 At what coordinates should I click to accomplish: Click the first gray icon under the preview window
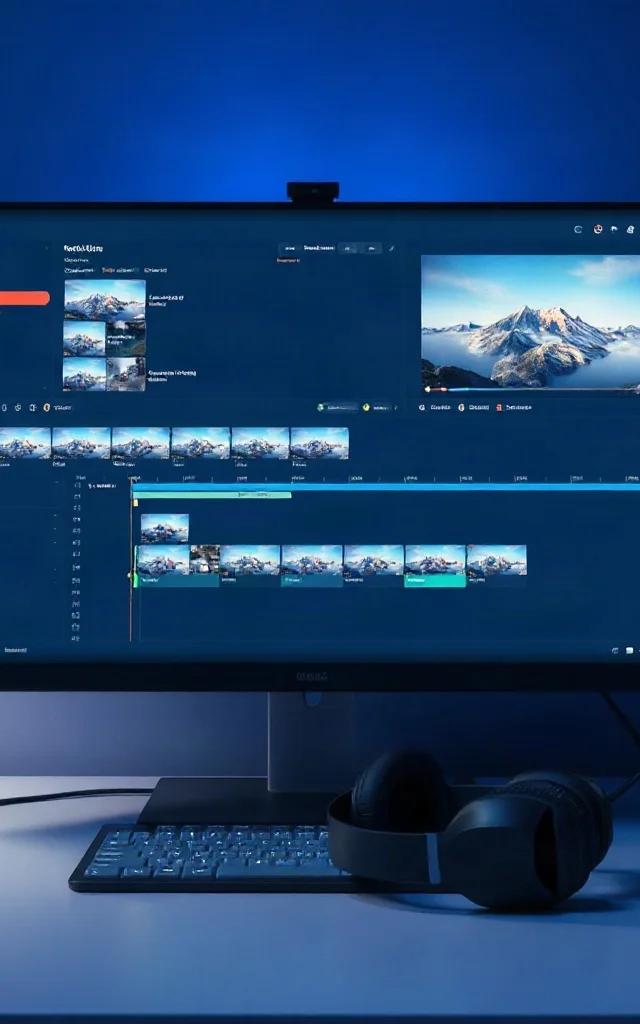coord(422,408)
